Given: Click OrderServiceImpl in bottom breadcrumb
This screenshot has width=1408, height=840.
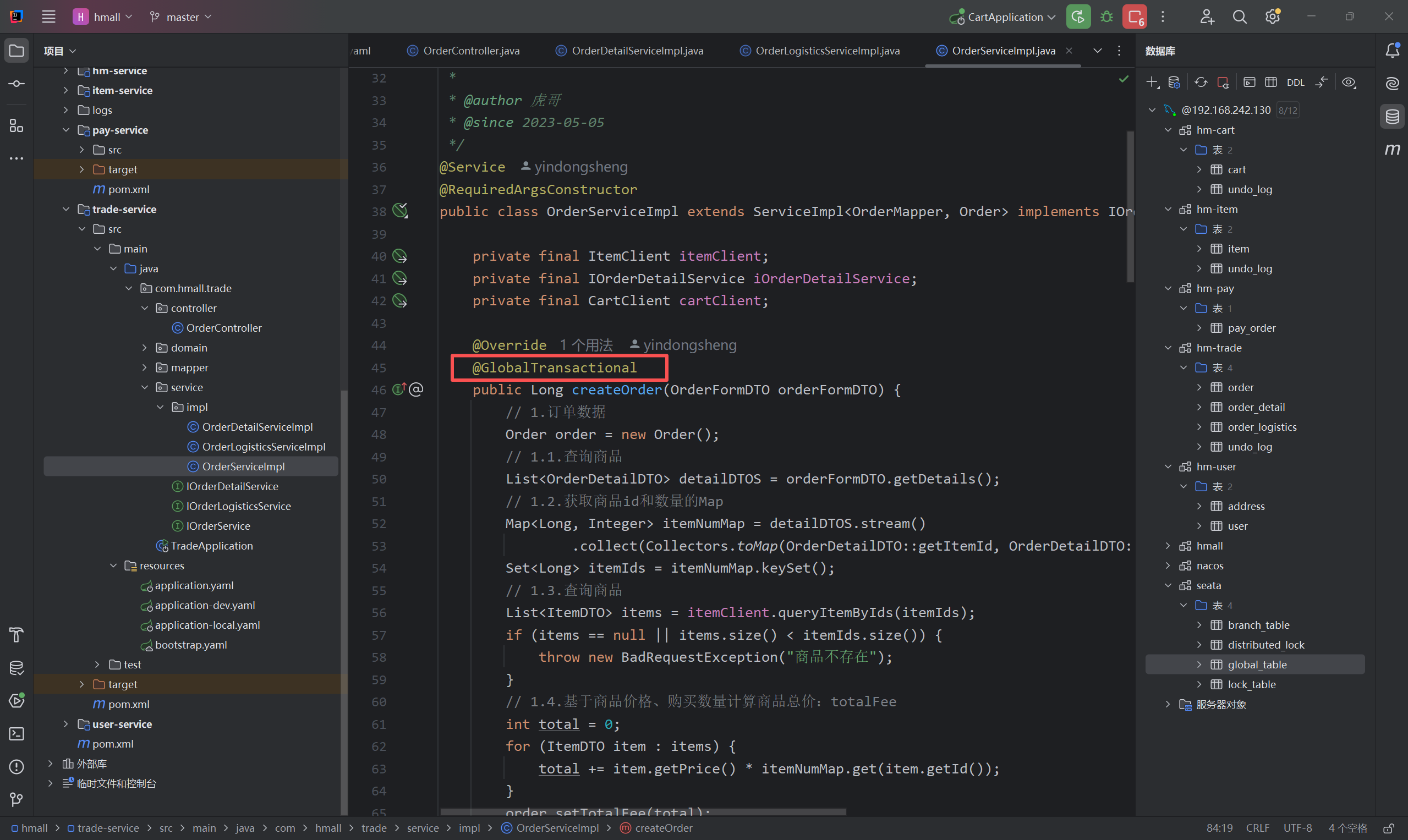Looking at the screenshot, I should point(557,828).
